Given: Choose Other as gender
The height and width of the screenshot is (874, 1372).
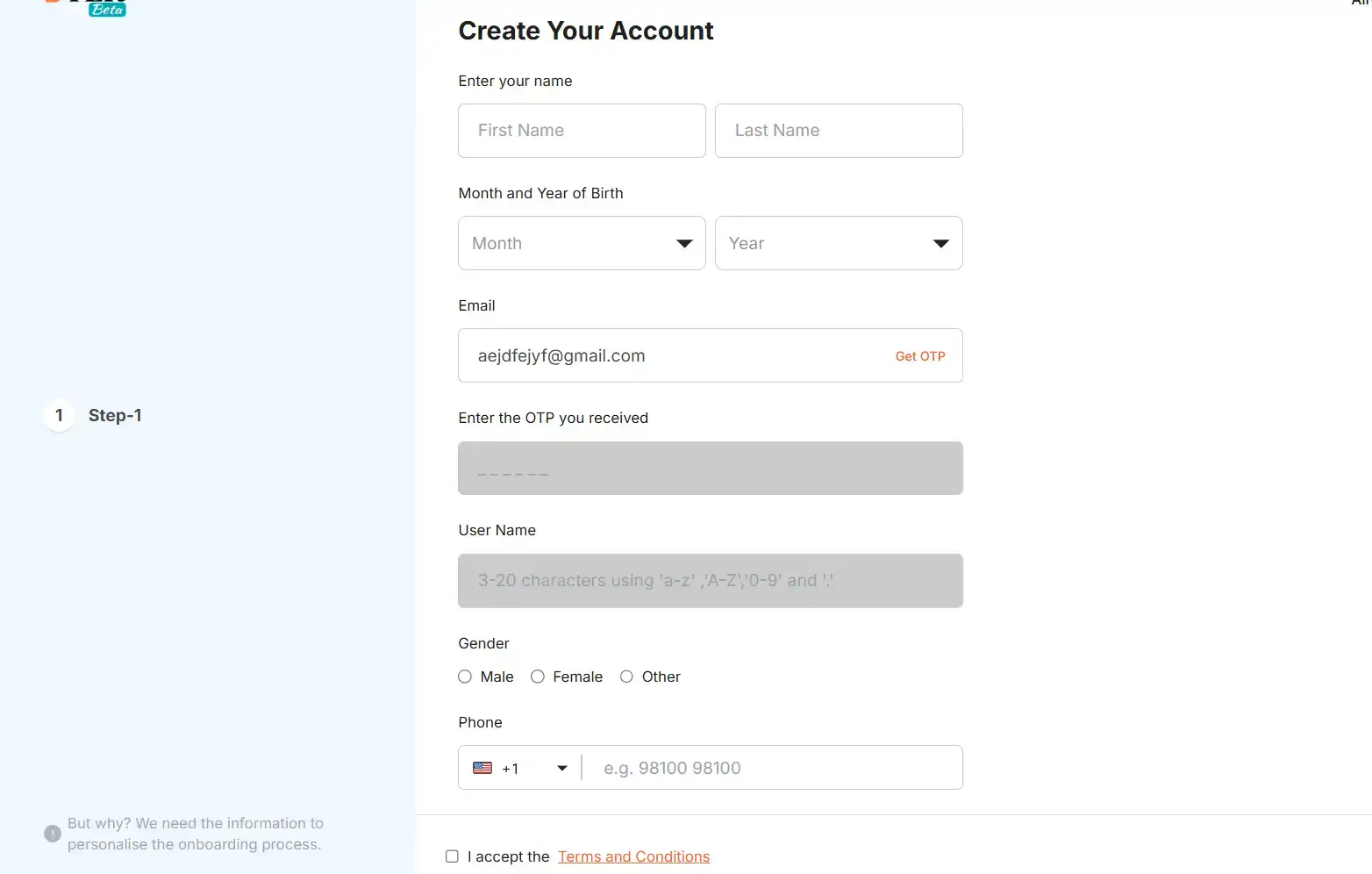Looking at the screenshot, I should 626,677.
